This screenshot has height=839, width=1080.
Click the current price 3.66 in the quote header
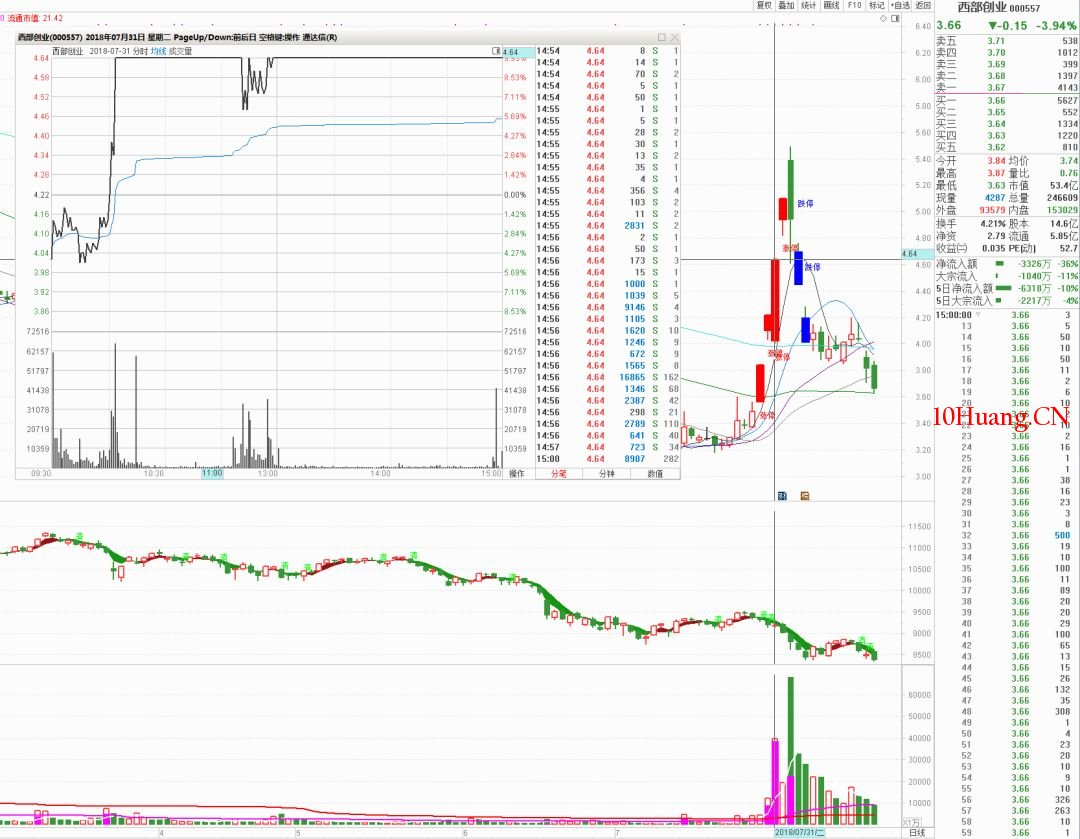(948, 25)
